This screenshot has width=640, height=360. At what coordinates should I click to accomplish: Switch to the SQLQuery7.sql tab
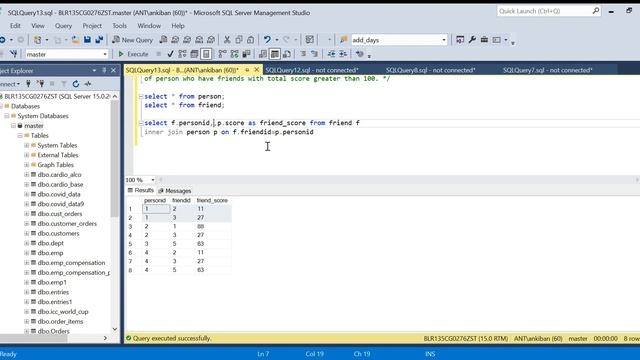click(547, 70)
